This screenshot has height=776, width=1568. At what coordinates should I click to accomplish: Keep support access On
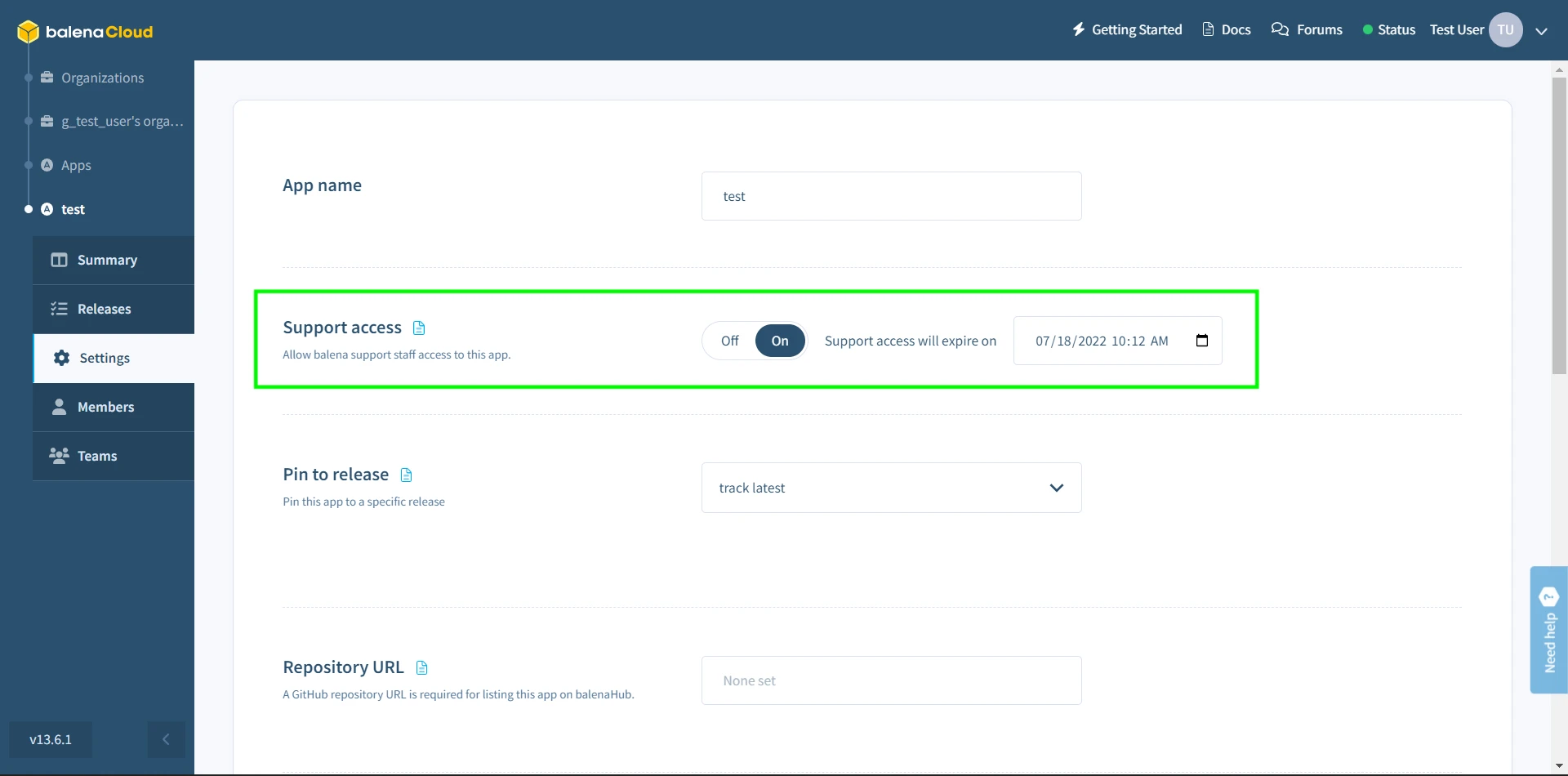click(779, 341)
